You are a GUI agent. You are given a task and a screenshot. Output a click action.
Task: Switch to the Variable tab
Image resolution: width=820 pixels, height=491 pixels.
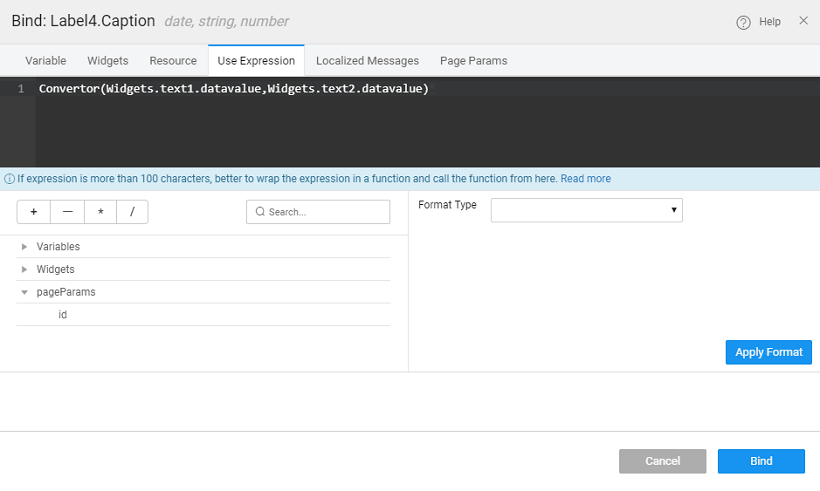pyautogui.click(x=46, y=61)
